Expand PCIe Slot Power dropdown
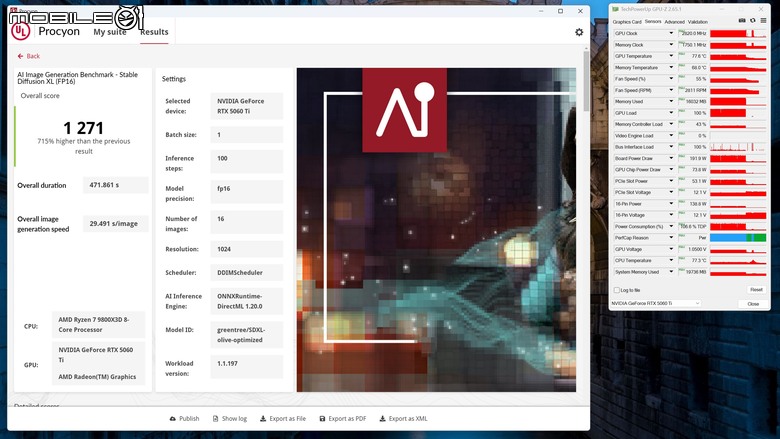Image resolution: width=780 pixels, height=439 pixels. point(671,181)
